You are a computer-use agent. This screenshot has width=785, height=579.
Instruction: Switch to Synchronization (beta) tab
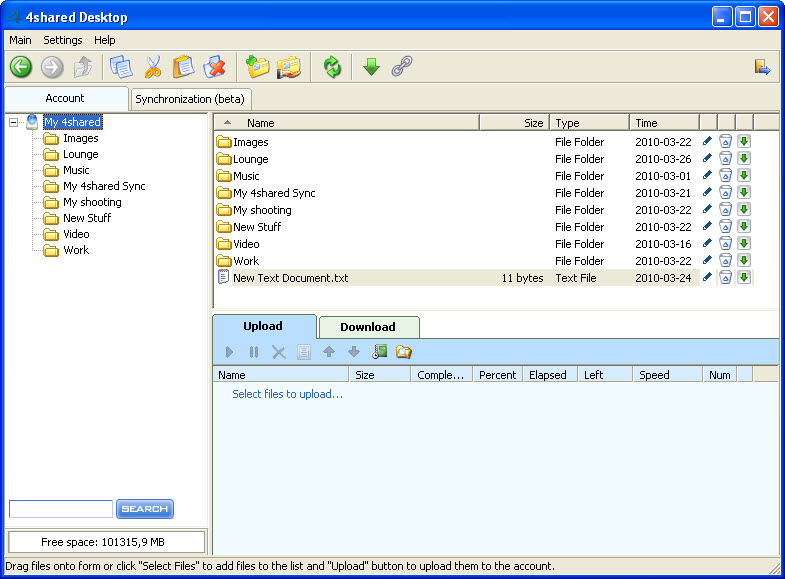tap(190, 99)
